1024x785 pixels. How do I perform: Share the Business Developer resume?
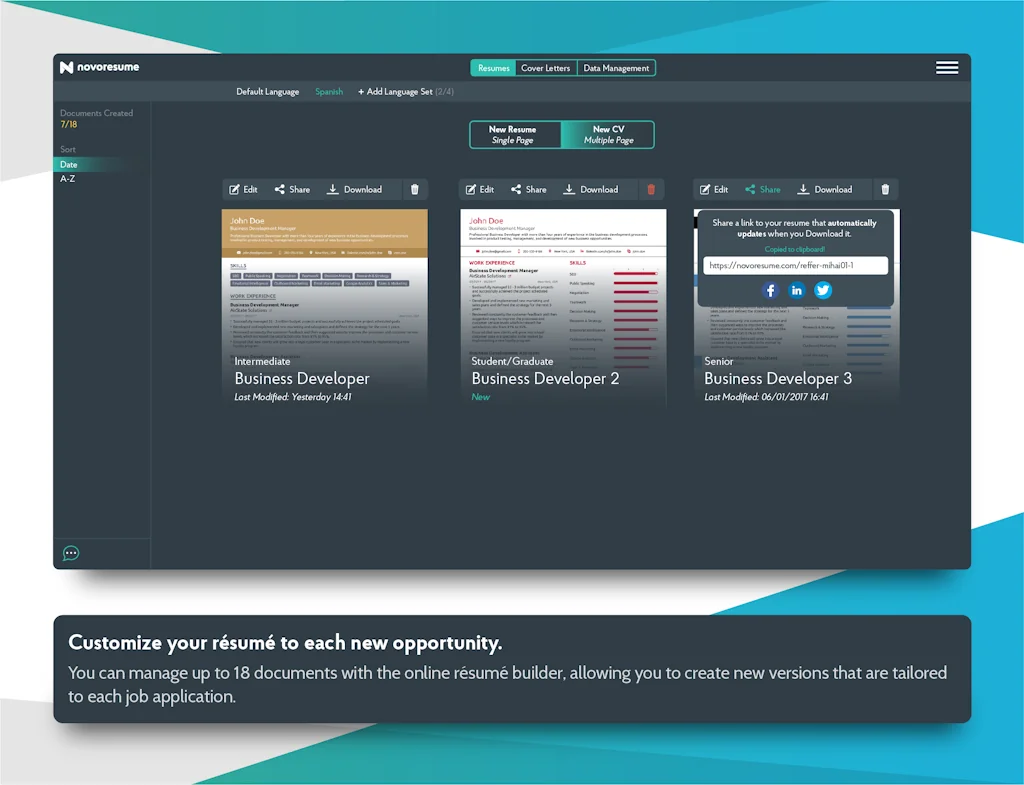click(x=293, y=189)
